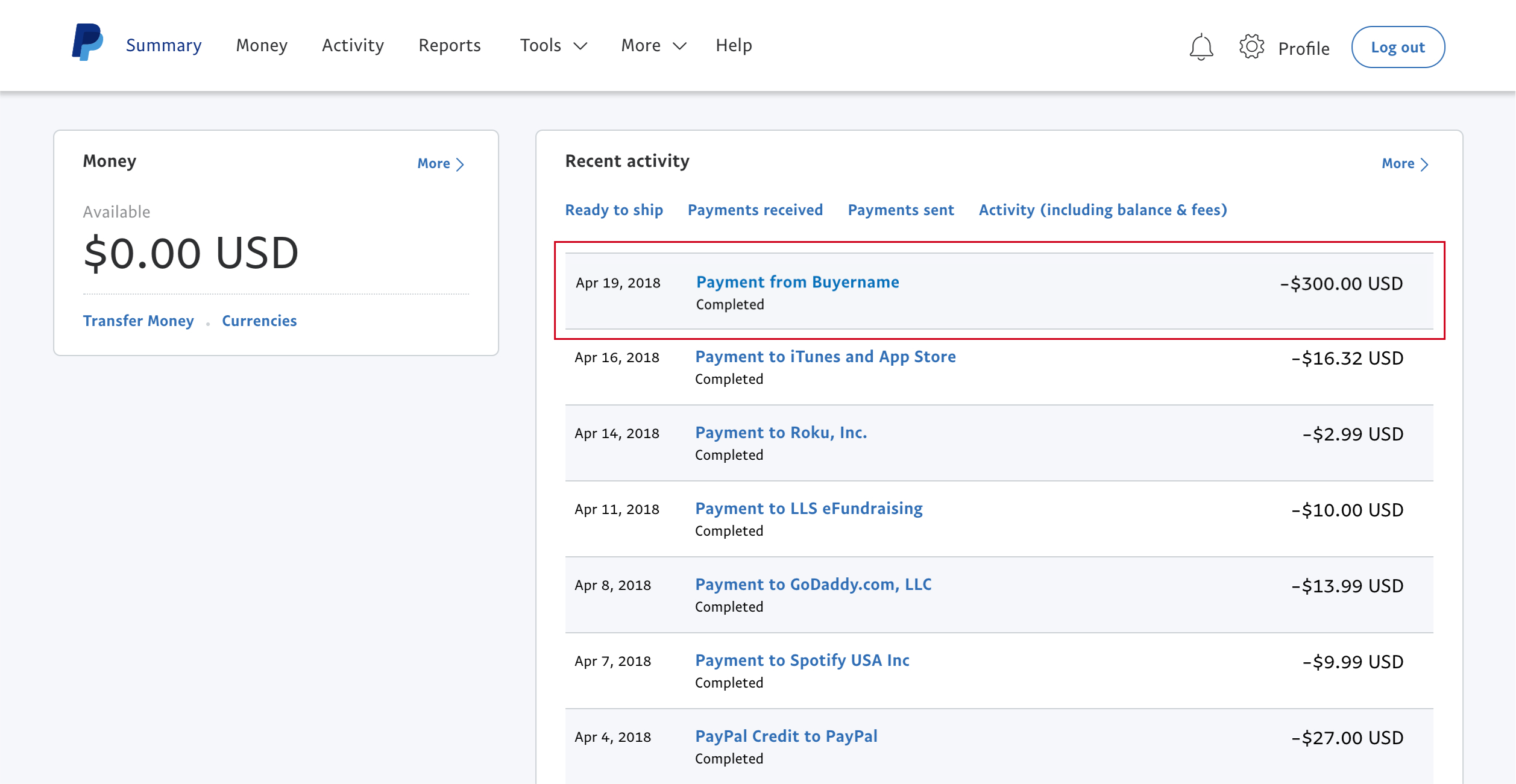
Task: Show Payments sent filter
Action: [901, 210]
